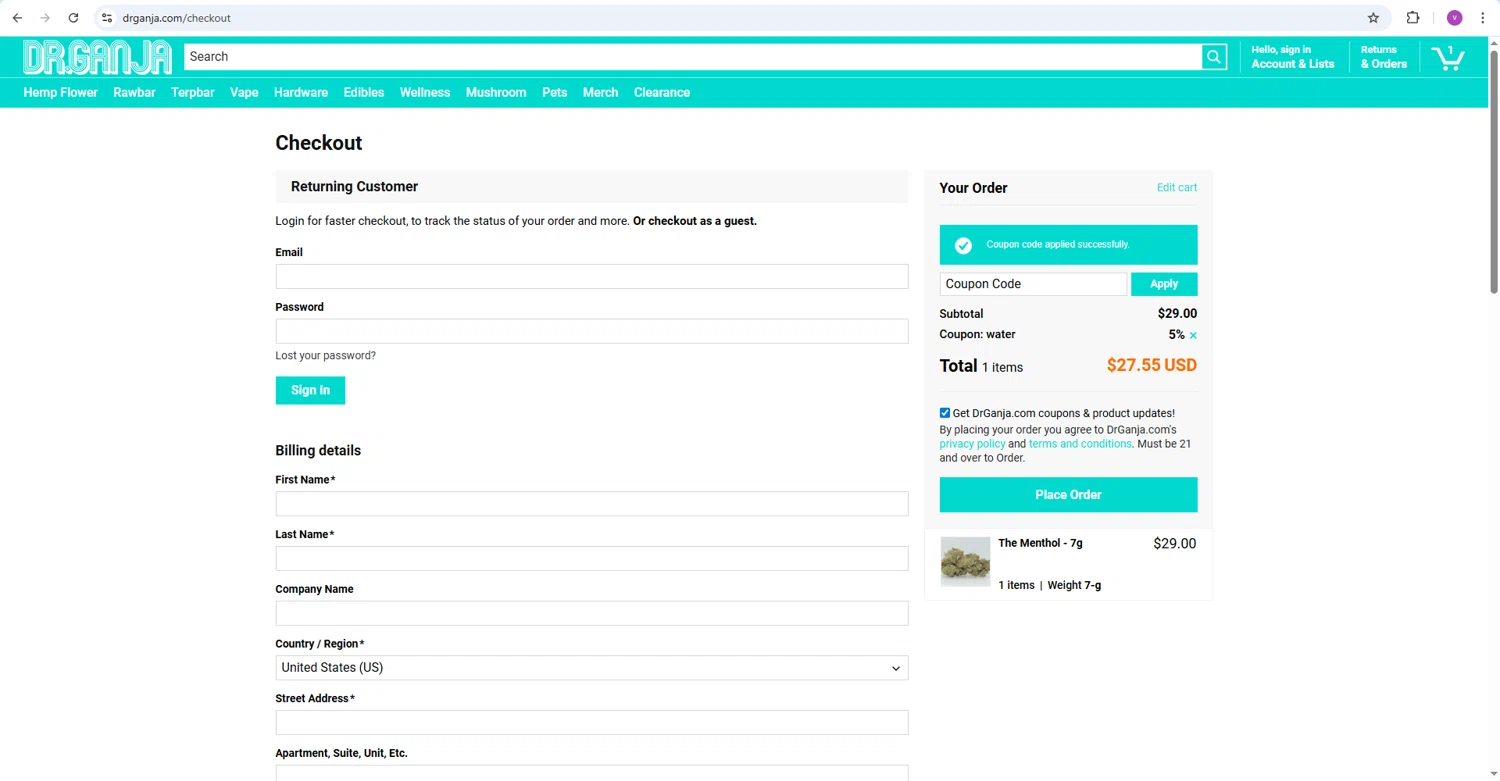This screenshot has width=1500, height=781.
Task: Open the Clearance menu
Action: coord(662,92)
